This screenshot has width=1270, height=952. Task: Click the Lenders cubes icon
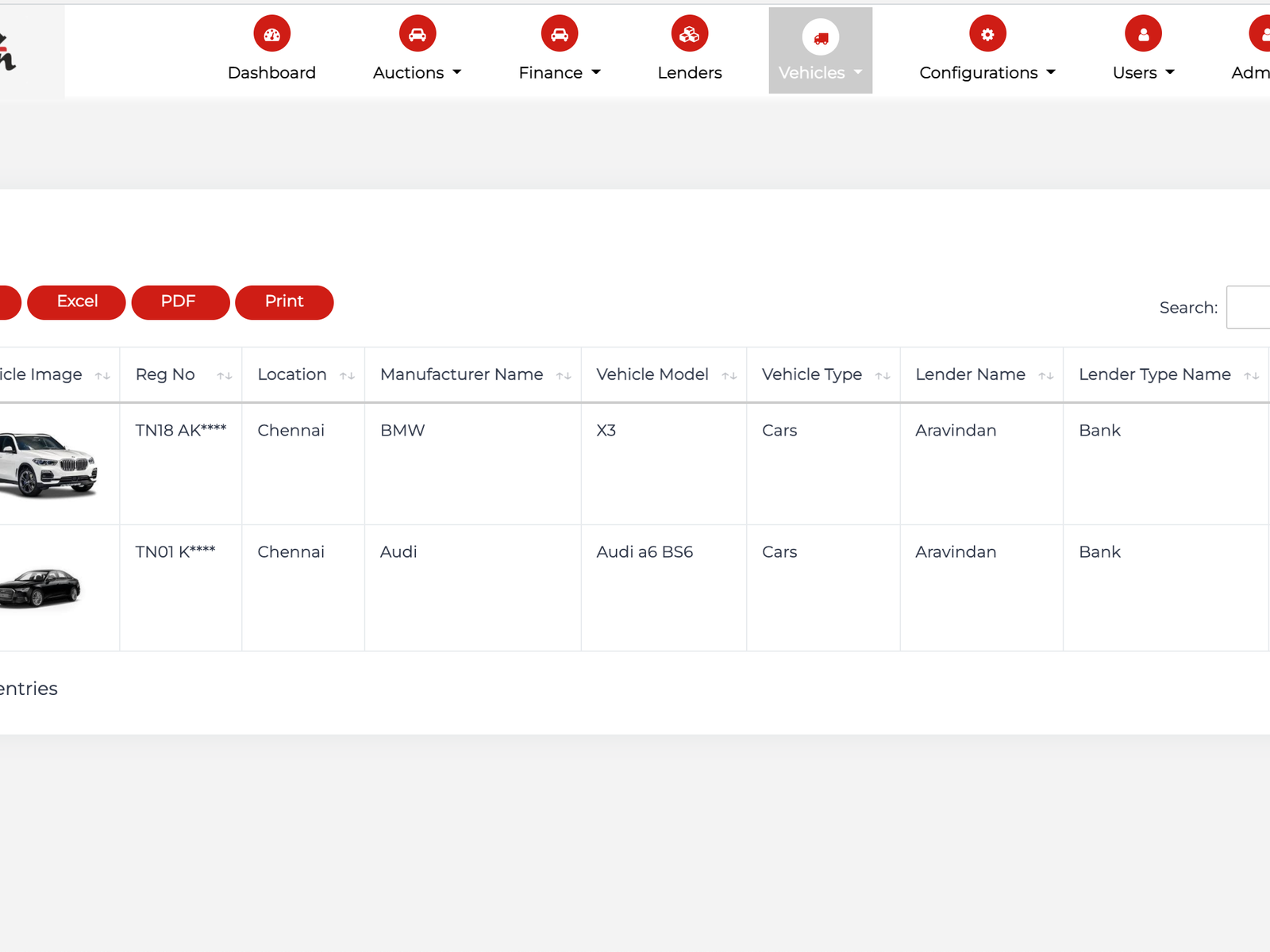(x=689, y=34)
